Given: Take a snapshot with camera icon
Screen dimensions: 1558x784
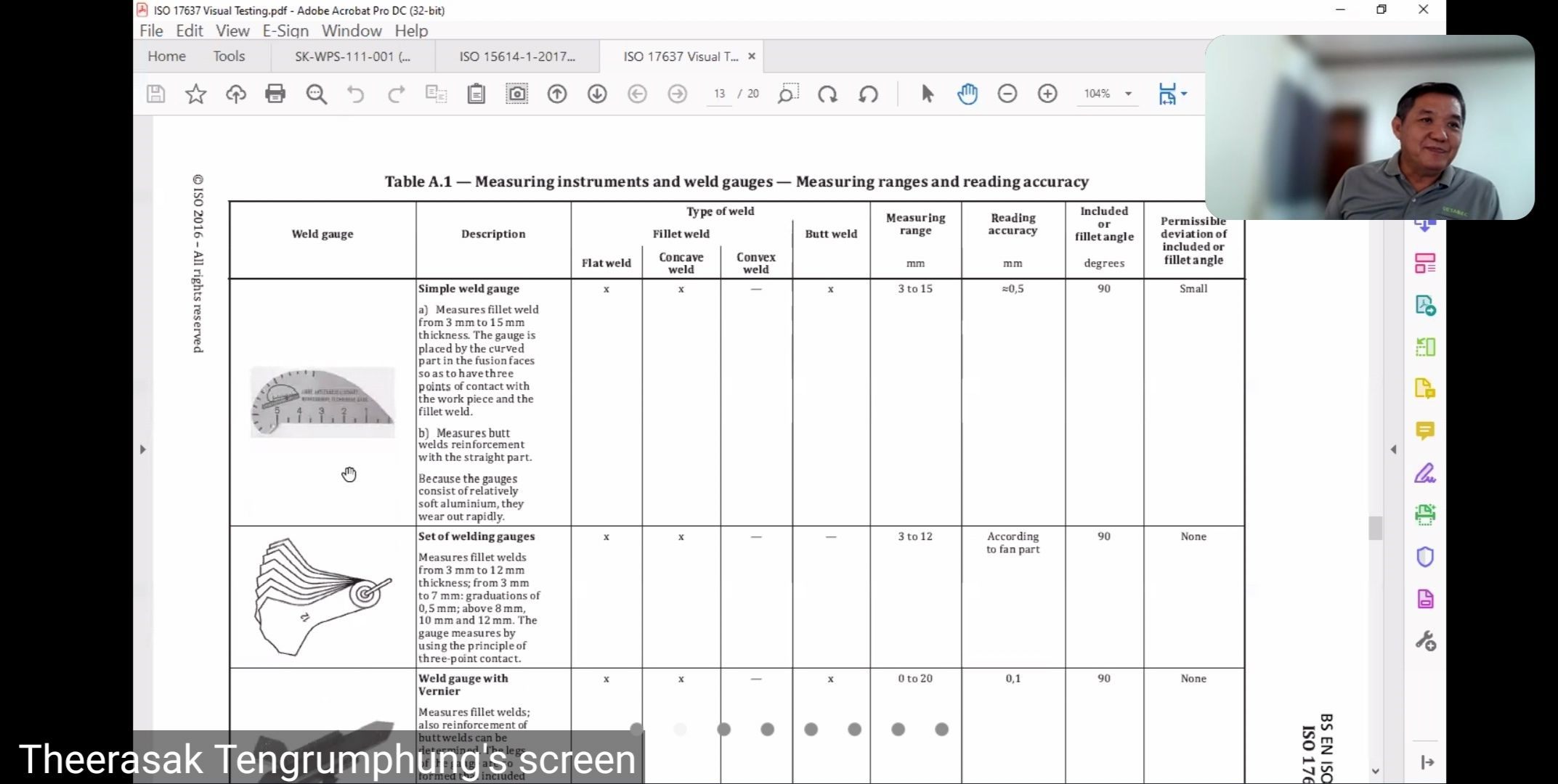Looking at the screenshot, I should point(516,94).
